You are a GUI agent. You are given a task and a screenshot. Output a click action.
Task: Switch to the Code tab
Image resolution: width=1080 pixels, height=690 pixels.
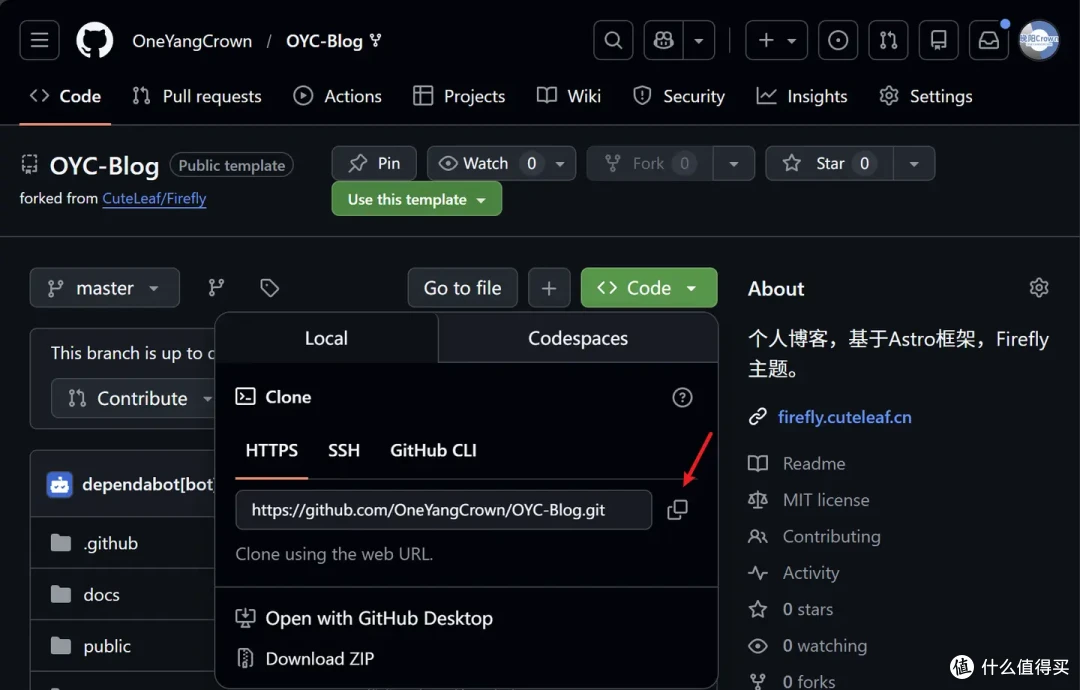[x=65, y=96]
